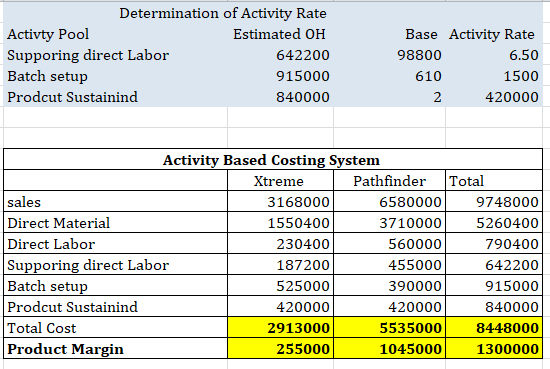Viewport: 550px width, 369px height.
Task: Select the 'sales' row label
Action: 24,202
